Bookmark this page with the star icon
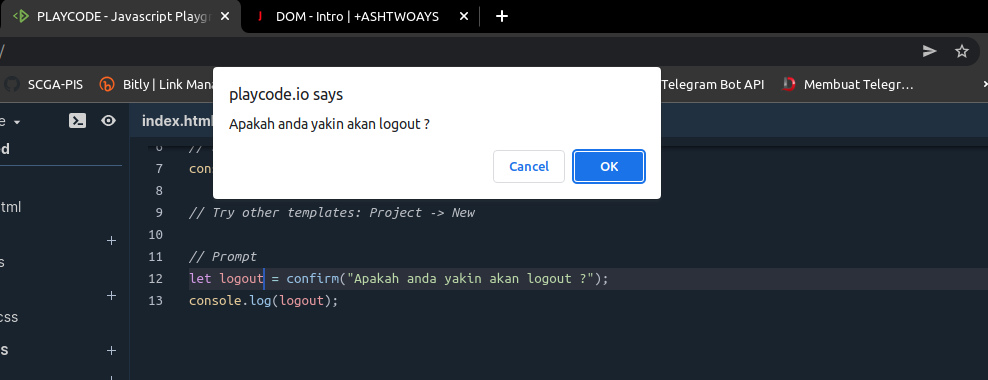 (x=962, y=52)
